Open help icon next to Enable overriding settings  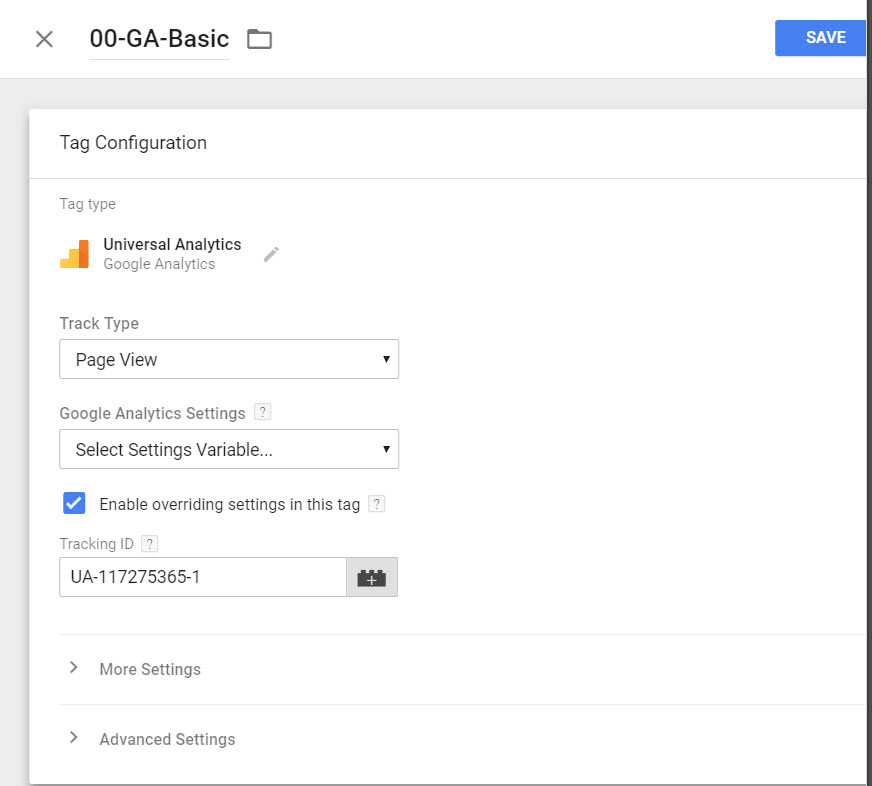[376, 504]
